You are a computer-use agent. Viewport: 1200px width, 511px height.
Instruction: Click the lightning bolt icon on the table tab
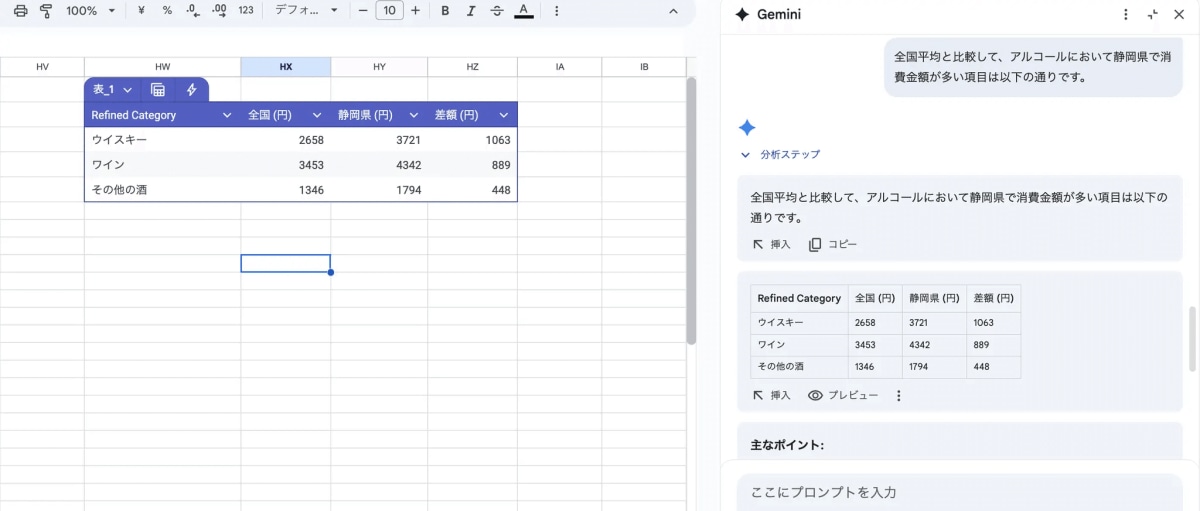click(191, 90)
